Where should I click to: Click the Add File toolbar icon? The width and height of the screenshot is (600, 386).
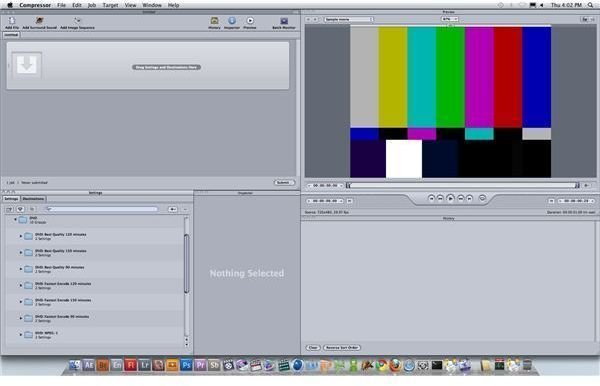pyautogui.click(x=12, y=21)
